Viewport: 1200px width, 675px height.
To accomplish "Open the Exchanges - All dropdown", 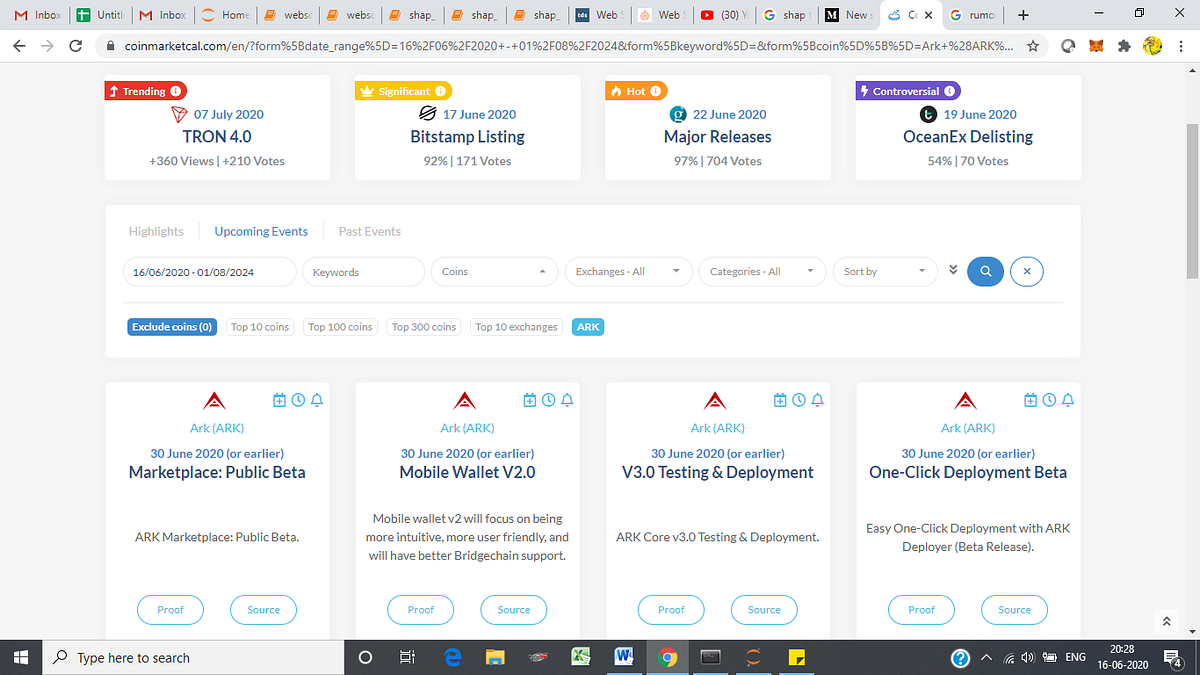I will pos(628,271).
